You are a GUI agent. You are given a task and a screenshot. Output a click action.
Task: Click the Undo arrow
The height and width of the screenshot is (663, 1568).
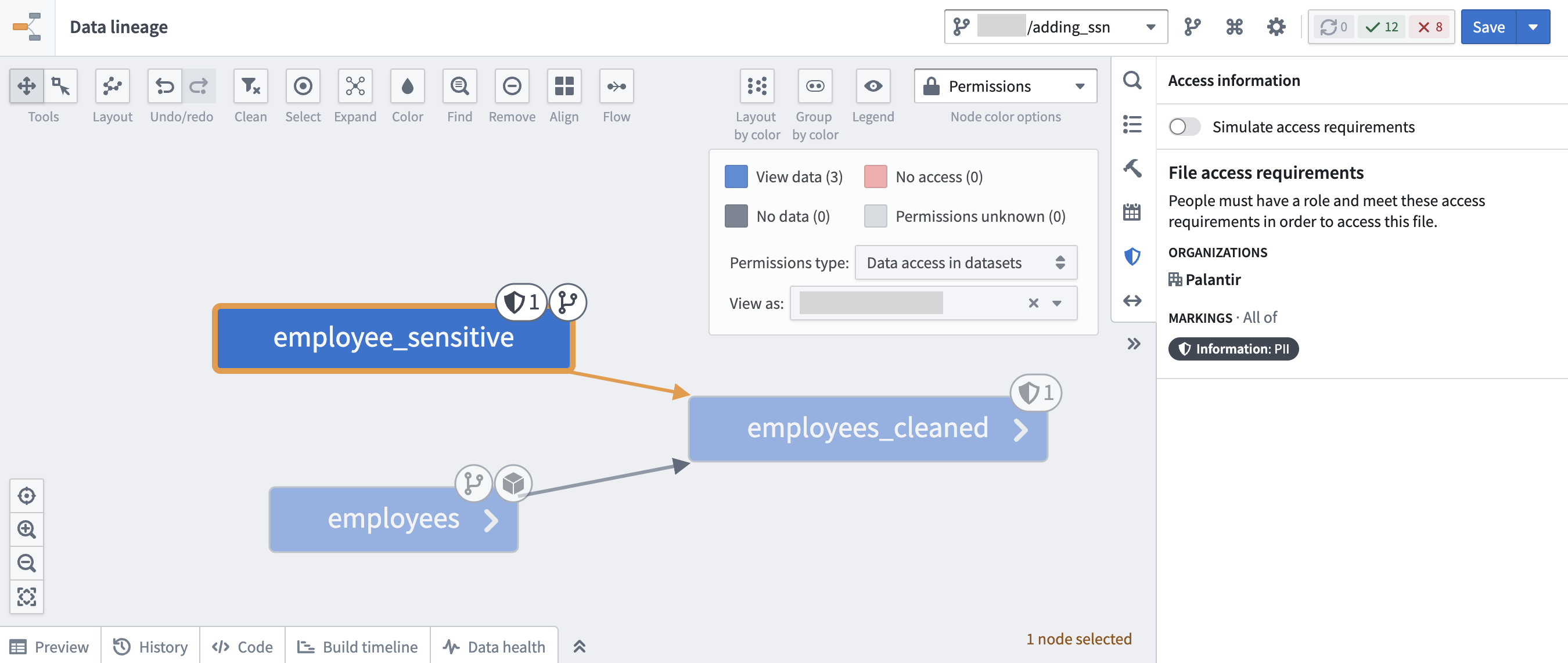[164, 86]
